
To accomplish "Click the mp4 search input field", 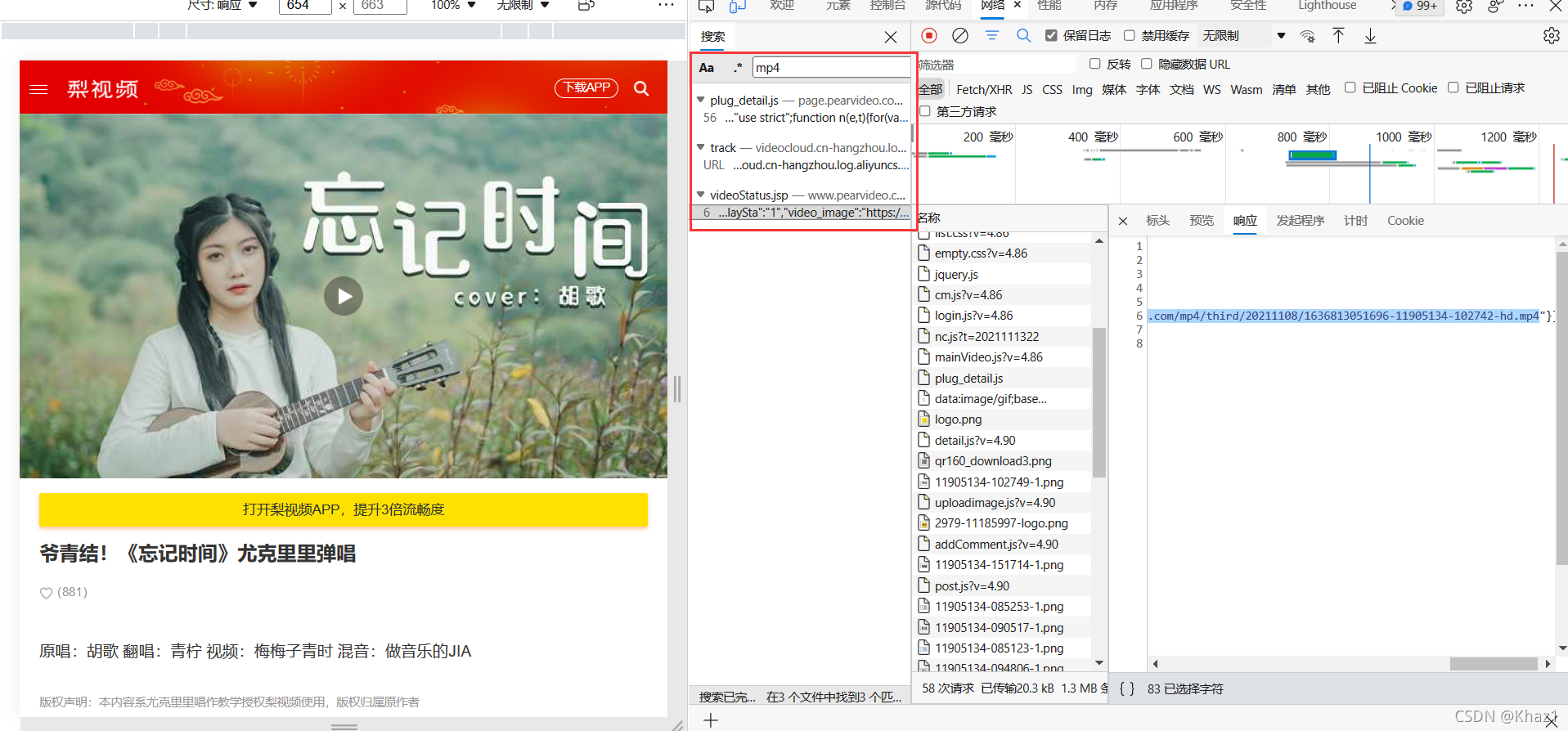I will pos(831,68).
